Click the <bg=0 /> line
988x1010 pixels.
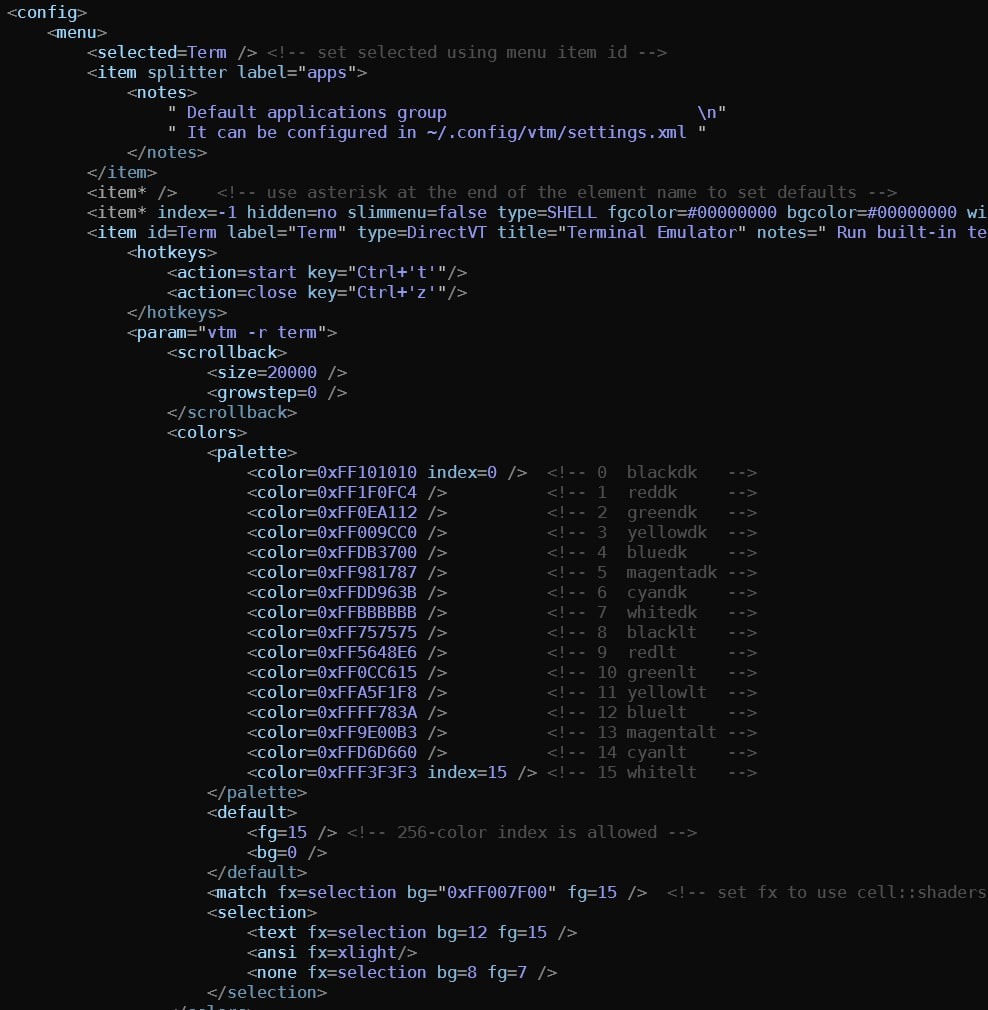[x=287, y=852]
